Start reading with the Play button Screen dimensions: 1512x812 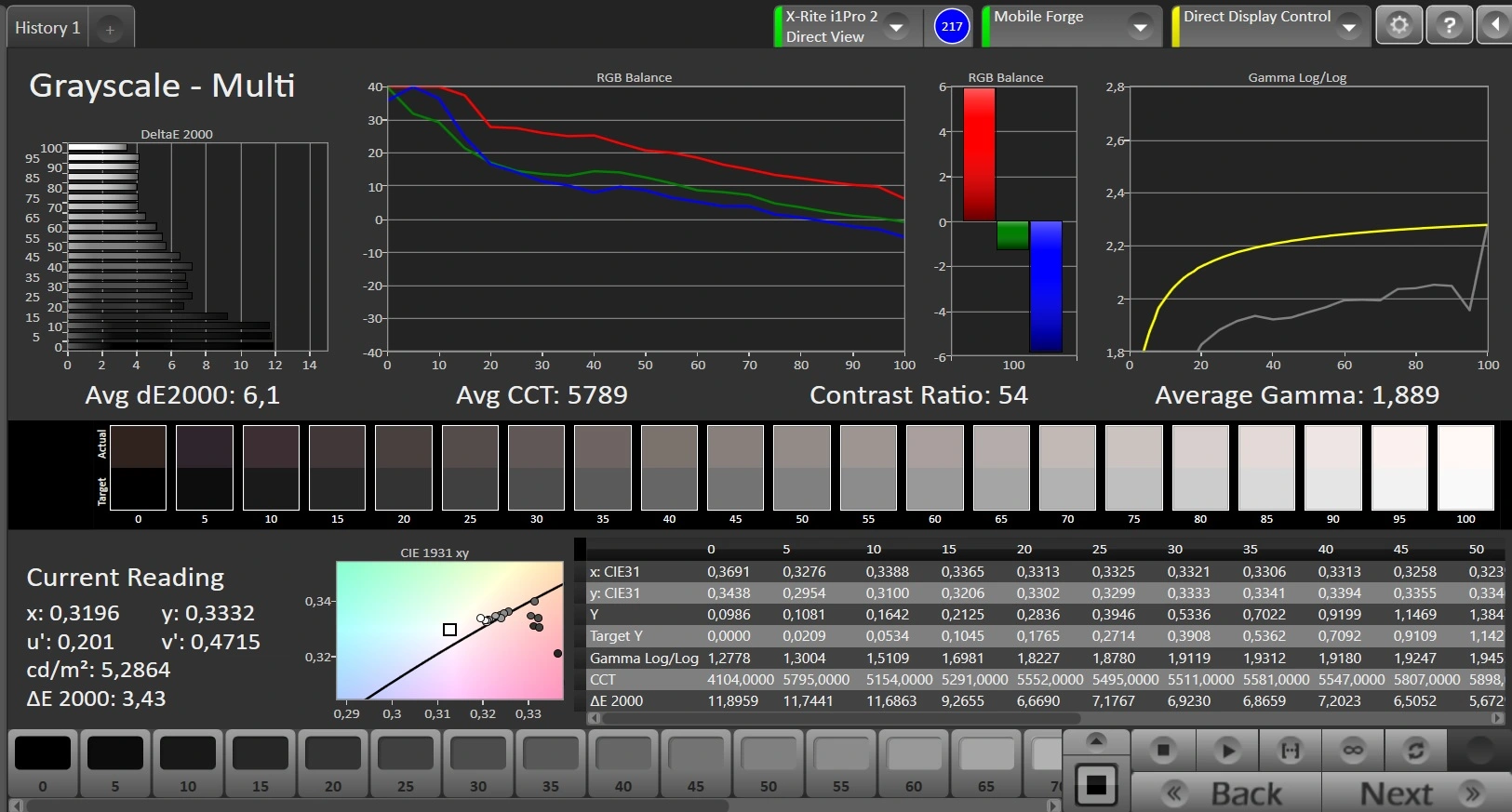[x=1227, y=750]
